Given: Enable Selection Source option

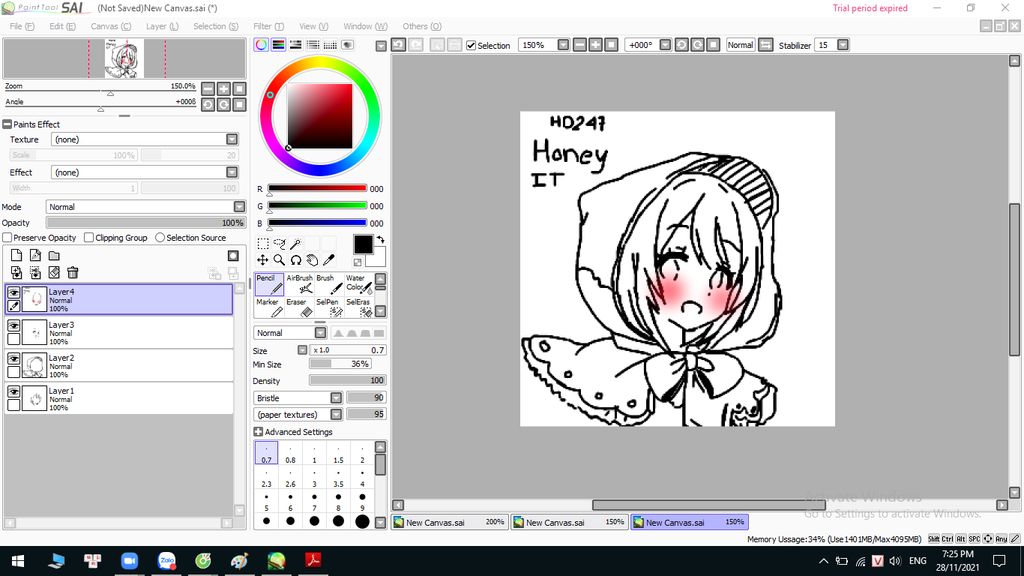Looking at the screenshot, I should [160, 238].
